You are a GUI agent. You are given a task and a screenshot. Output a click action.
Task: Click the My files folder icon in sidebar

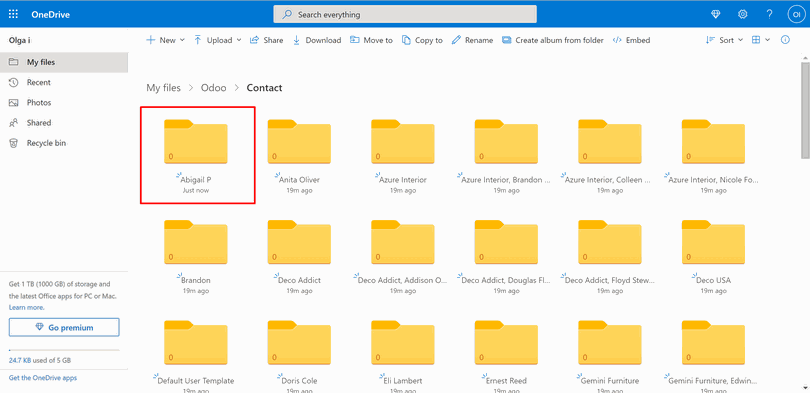[14, 62]
